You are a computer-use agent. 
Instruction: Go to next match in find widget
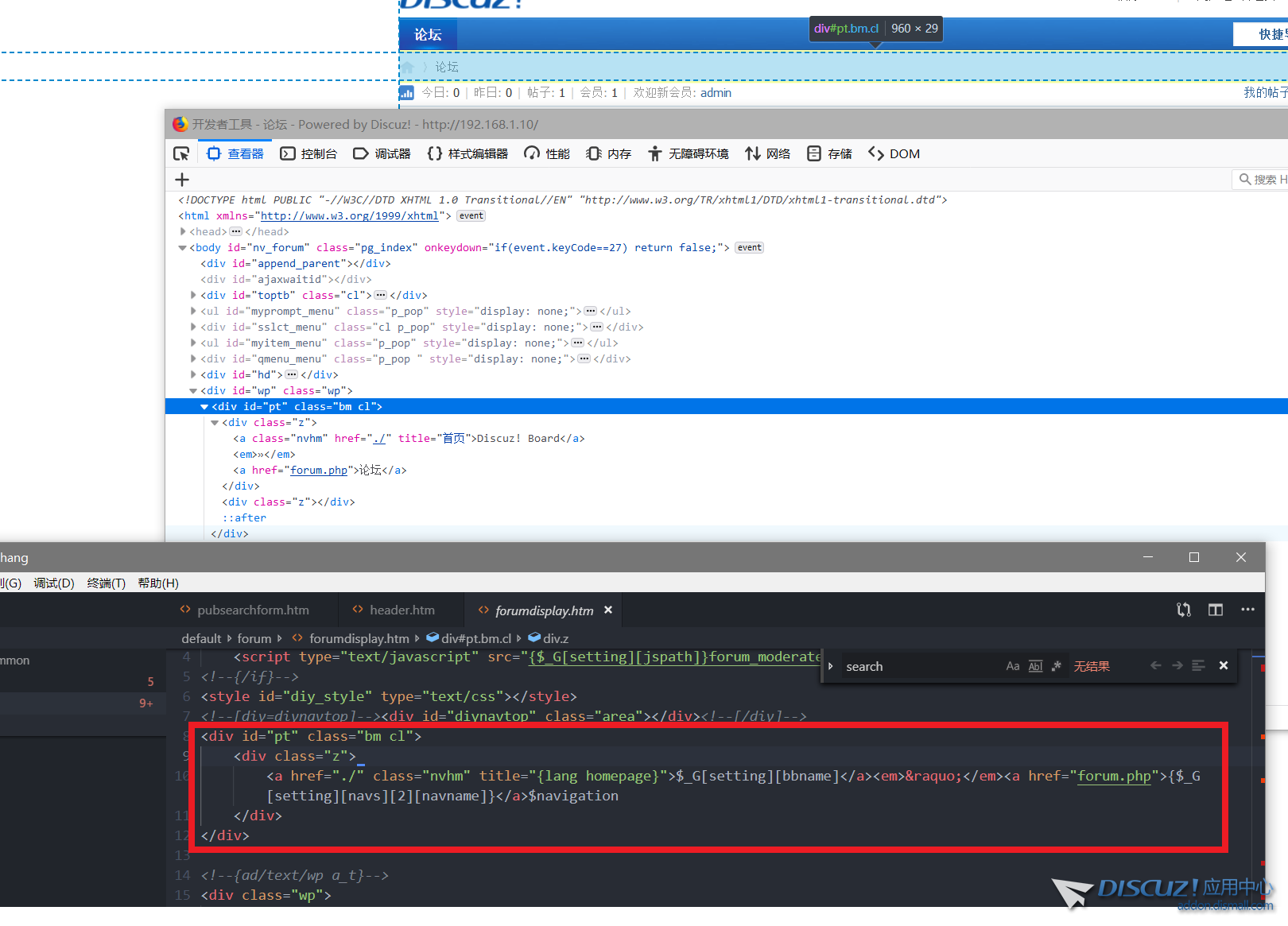(x=1177, y=666)
